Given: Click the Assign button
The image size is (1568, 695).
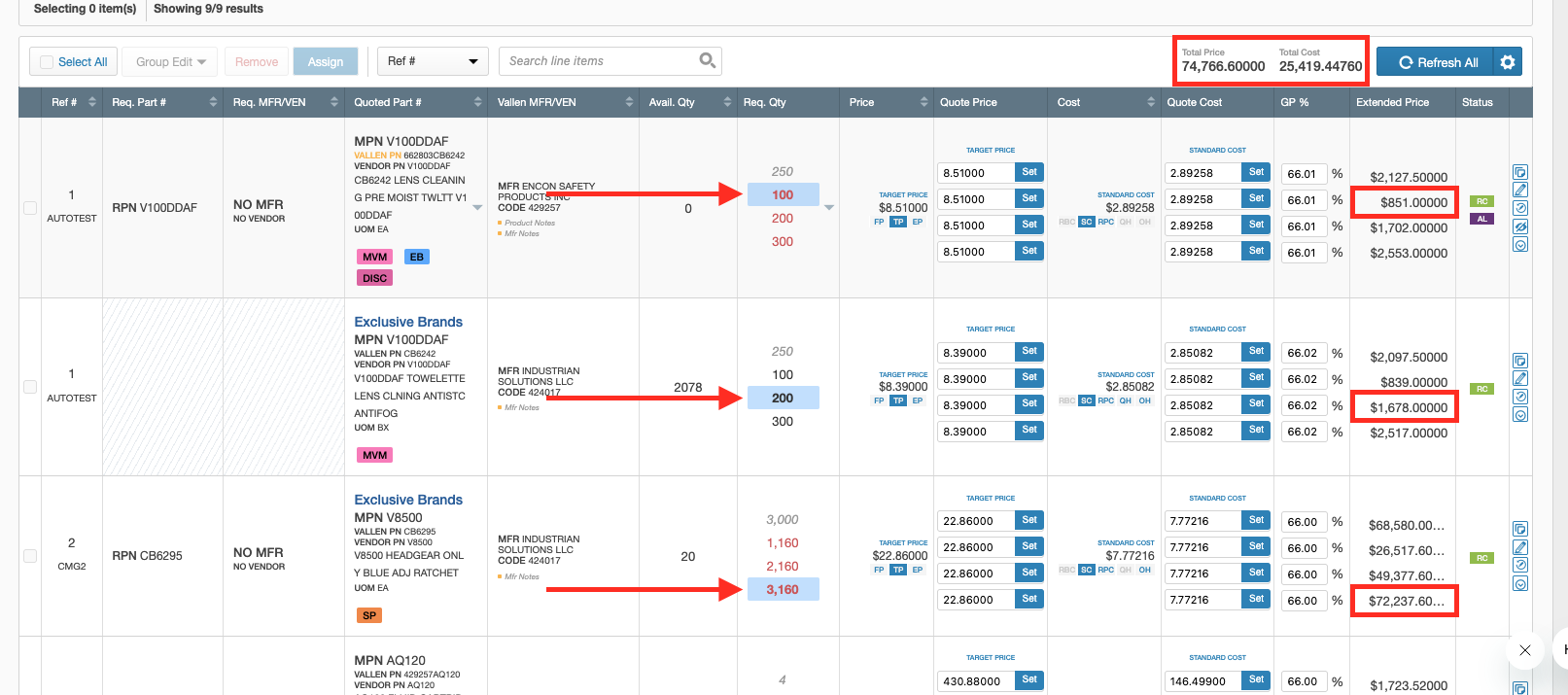Looking at the screenshot, I should click(326, 62).
